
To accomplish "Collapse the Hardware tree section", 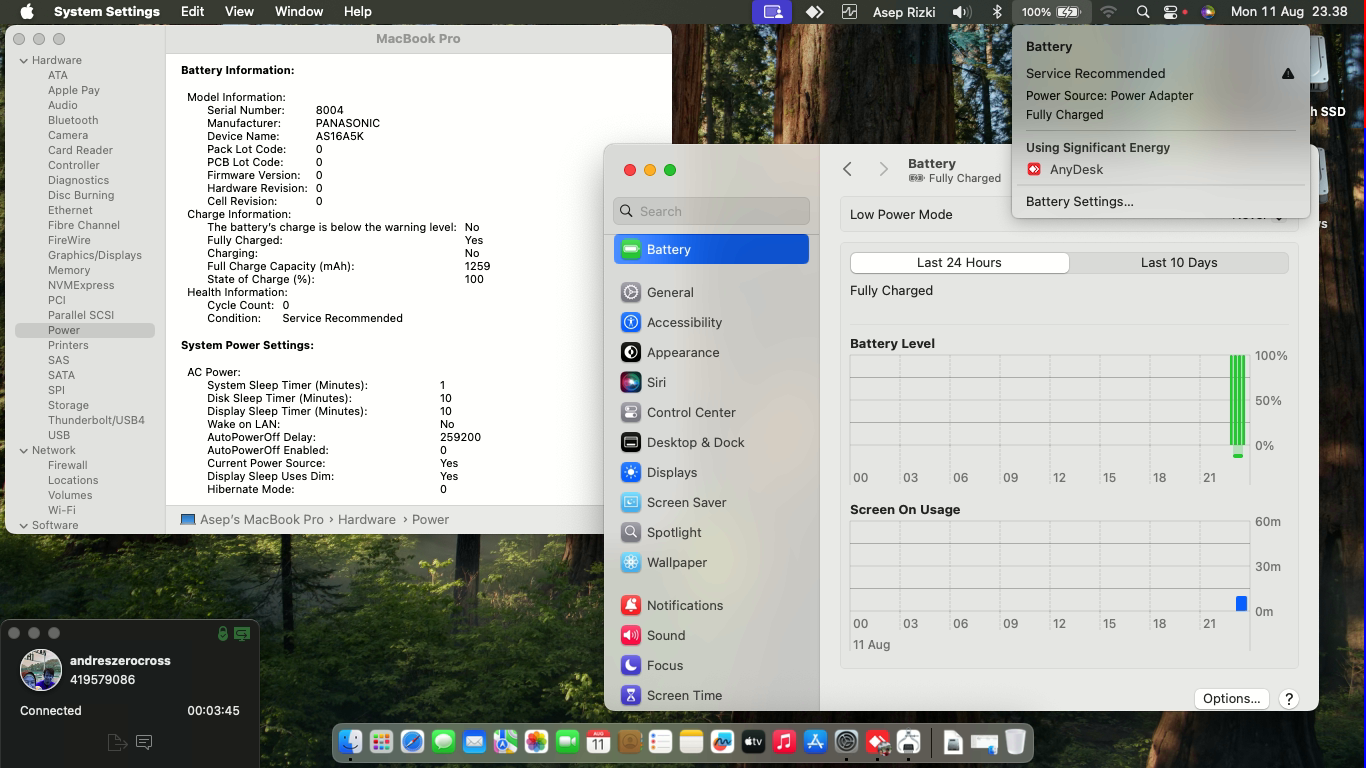I will [24, 61].
